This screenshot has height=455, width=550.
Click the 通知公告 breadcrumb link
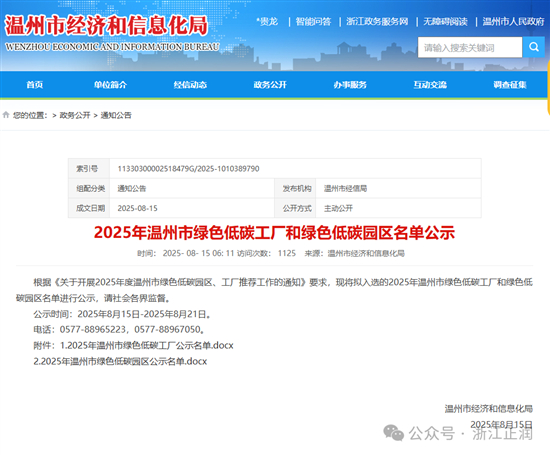pos(116,115)
